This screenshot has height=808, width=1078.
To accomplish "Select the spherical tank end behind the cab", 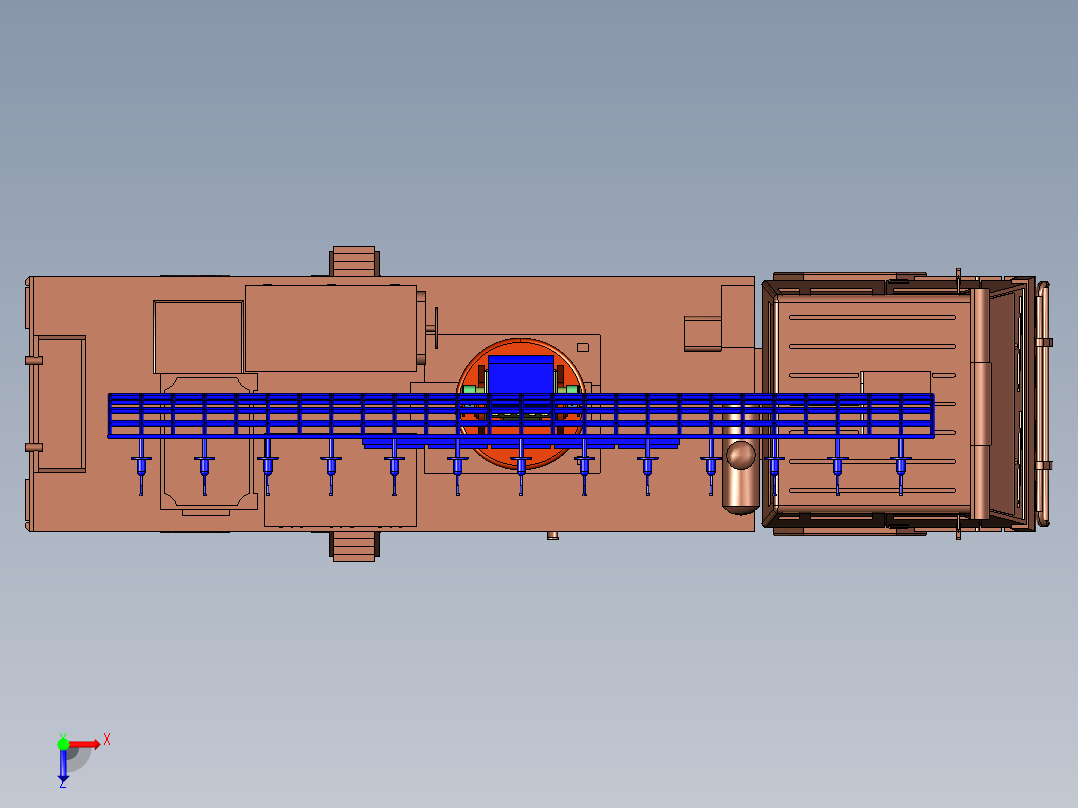I will pyautogui.click(x=740, y=455).
